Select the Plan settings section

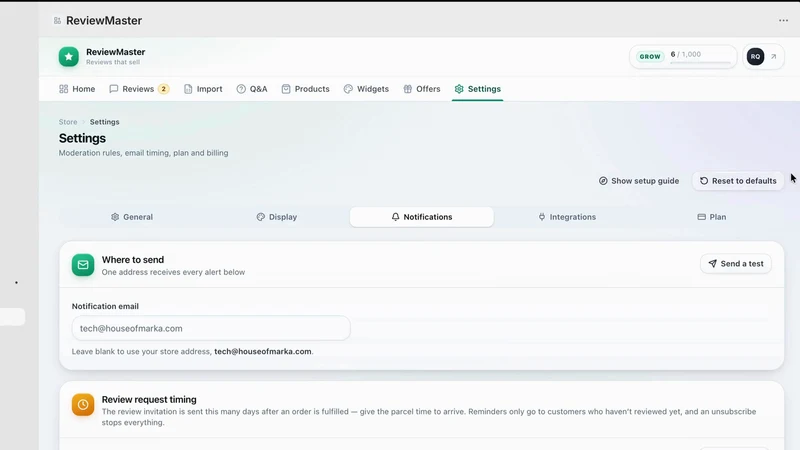tap(712, 217)
